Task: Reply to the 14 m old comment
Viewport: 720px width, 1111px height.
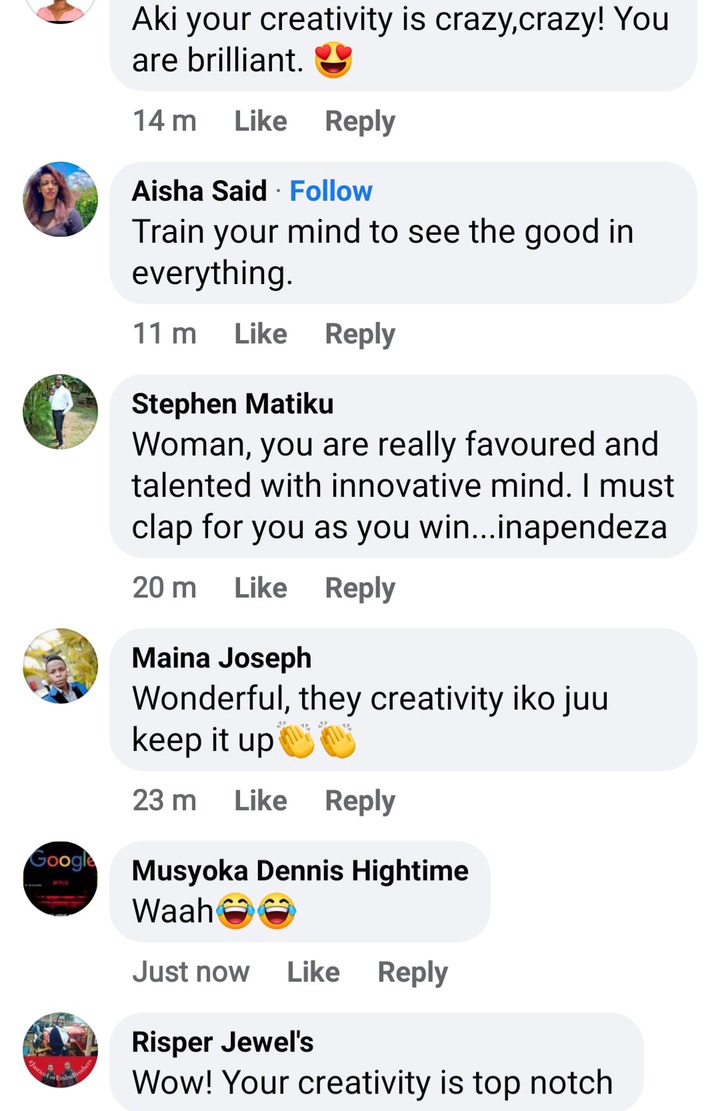Action: [360, 122]
